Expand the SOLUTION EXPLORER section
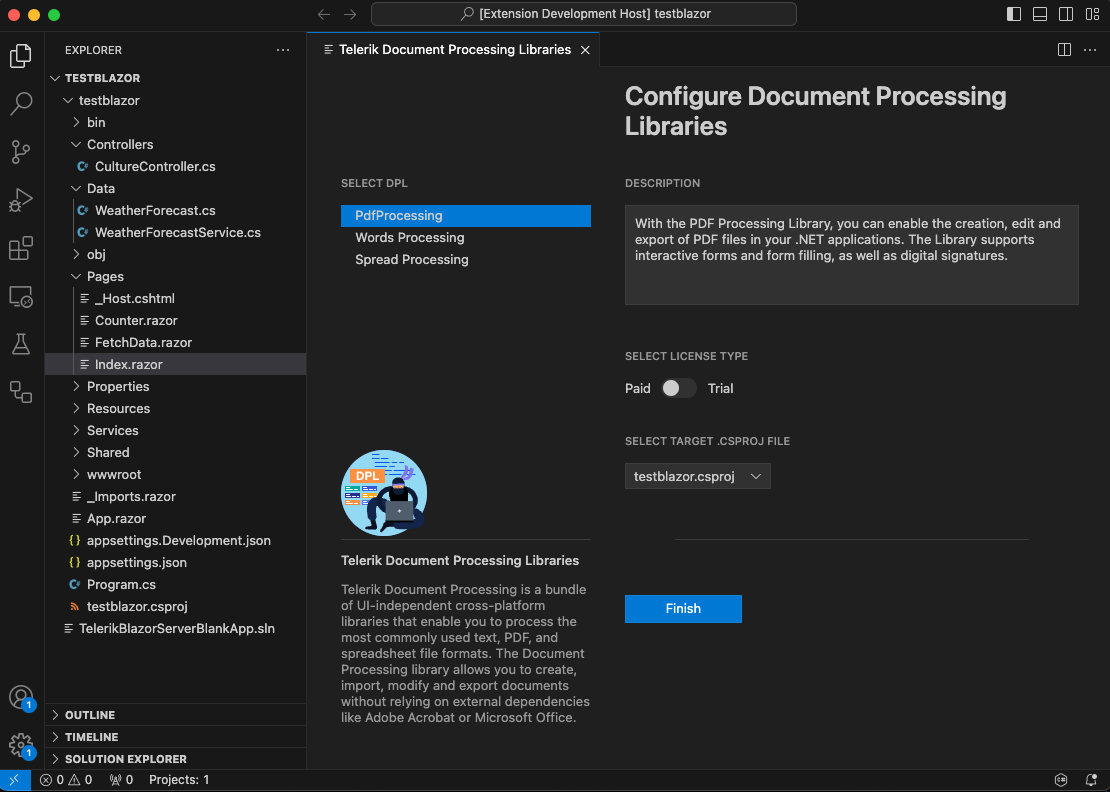 (176, 759)
